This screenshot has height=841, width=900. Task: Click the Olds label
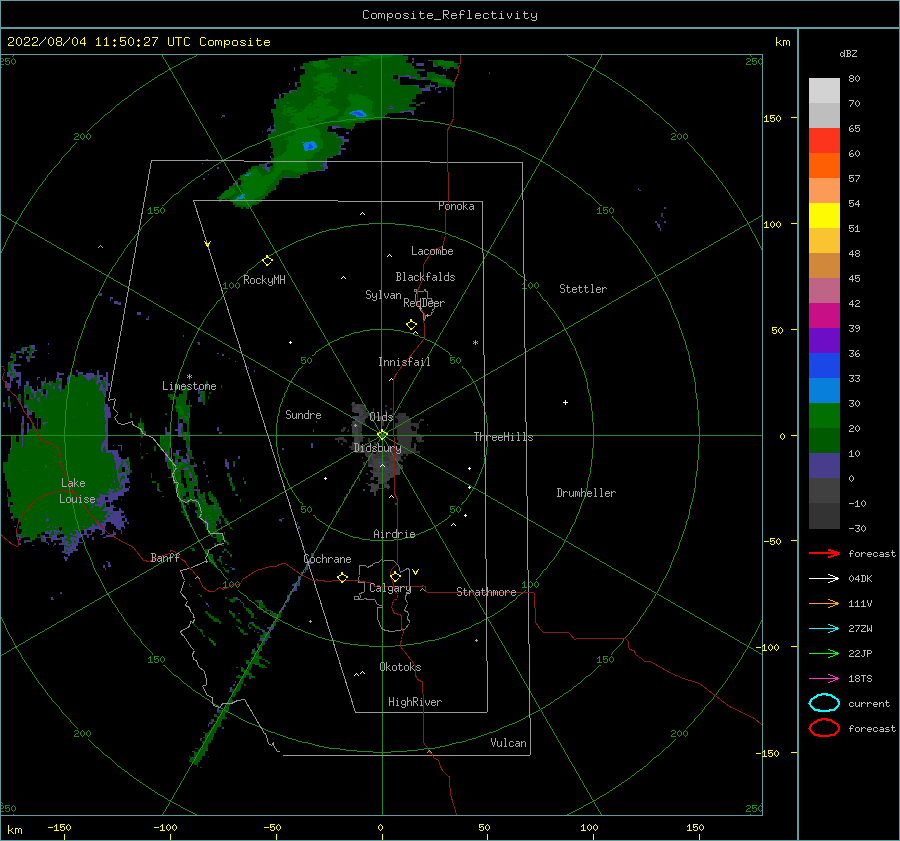(381, 417)
